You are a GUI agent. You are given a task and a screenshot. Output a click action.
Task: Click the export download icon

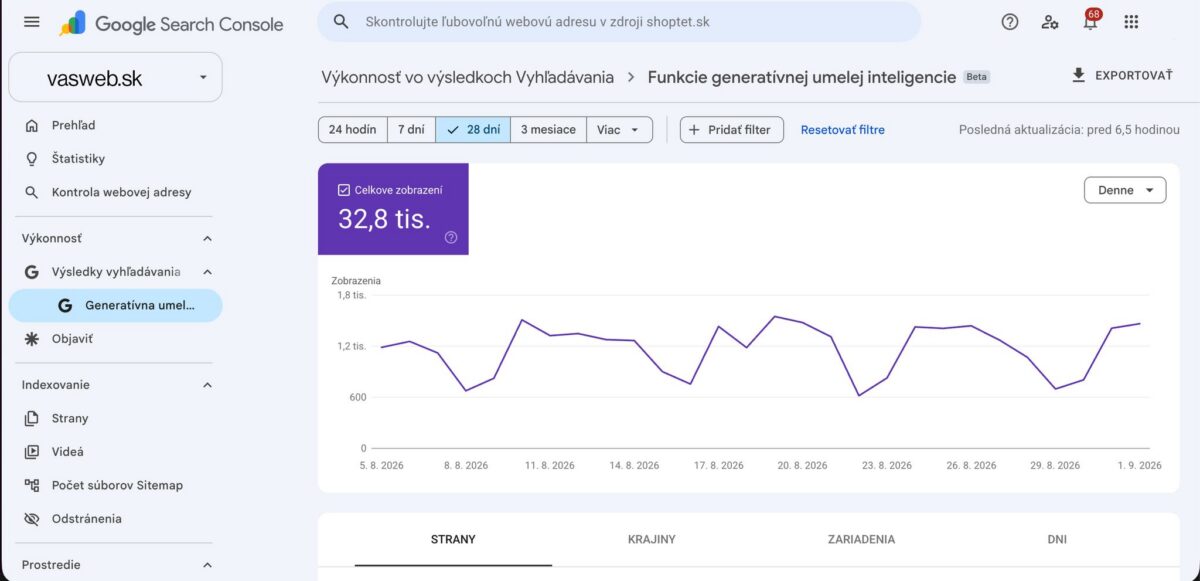point(1078,75)
